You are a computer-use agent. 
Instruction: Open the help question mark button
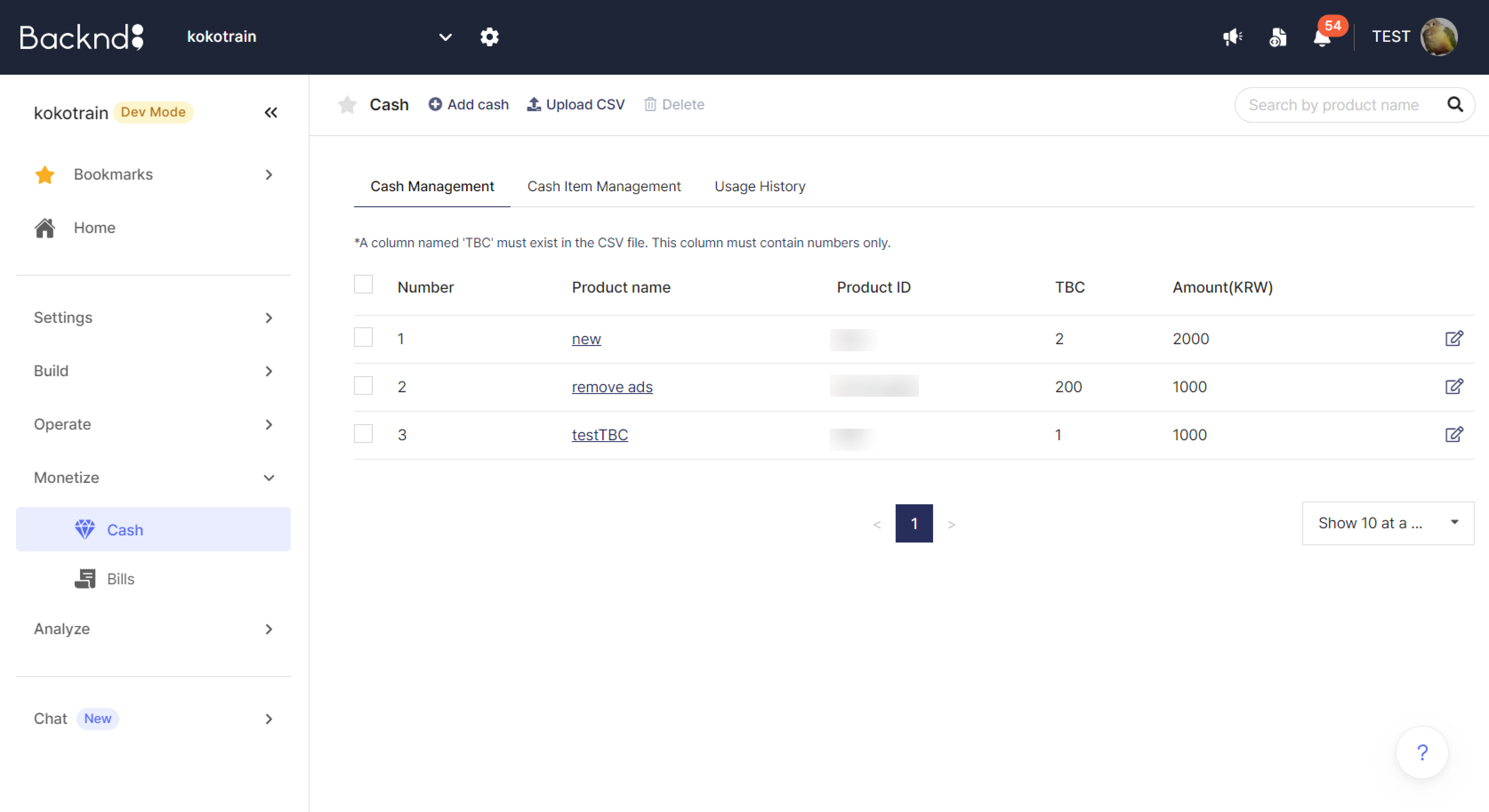(x=1422, y=752)
